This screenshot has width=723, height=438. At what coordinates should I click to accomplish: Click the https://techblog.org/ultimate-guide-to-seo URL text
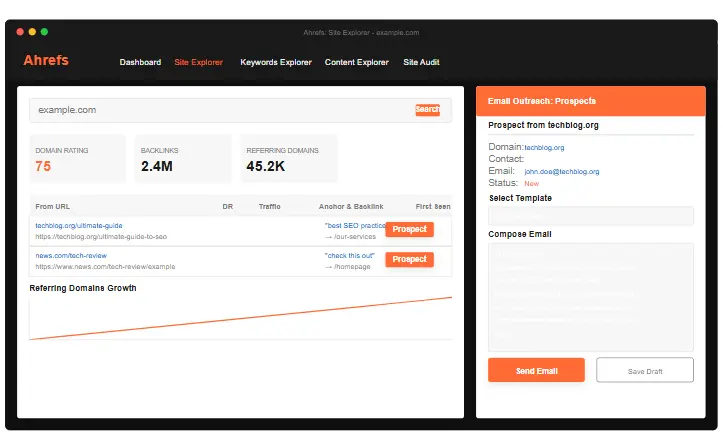tap(101, 237)
